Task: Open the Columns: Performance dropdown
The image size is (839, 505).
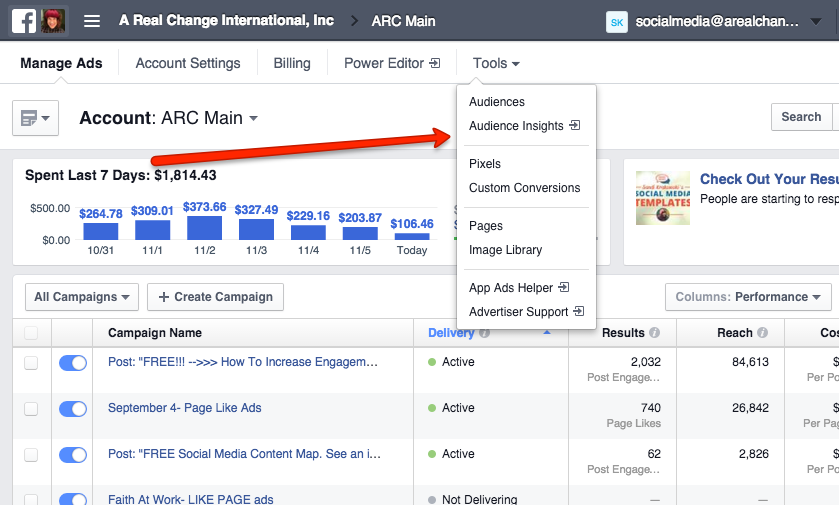Action: 747,297
